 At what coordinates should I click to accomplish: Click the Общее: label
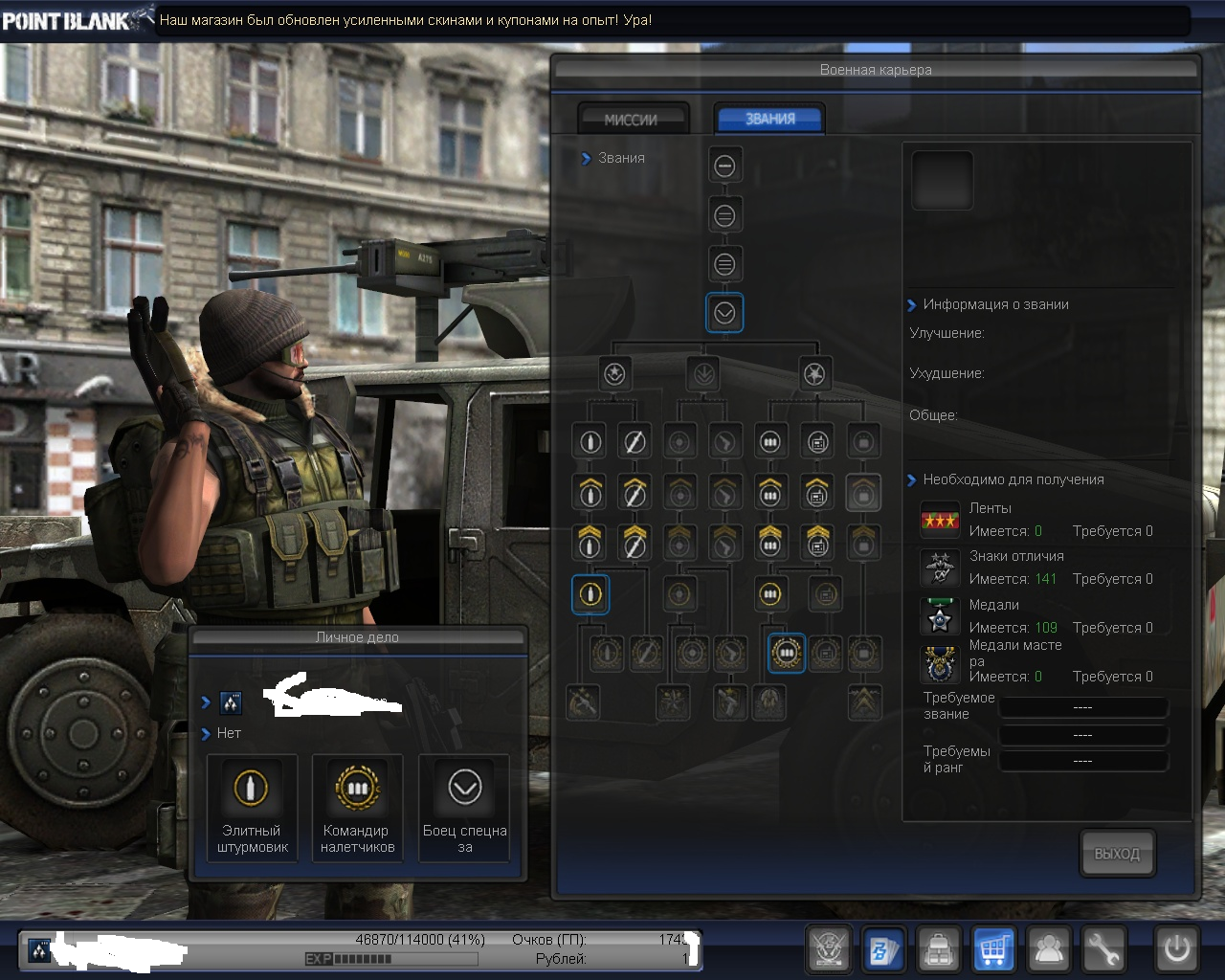933,415
